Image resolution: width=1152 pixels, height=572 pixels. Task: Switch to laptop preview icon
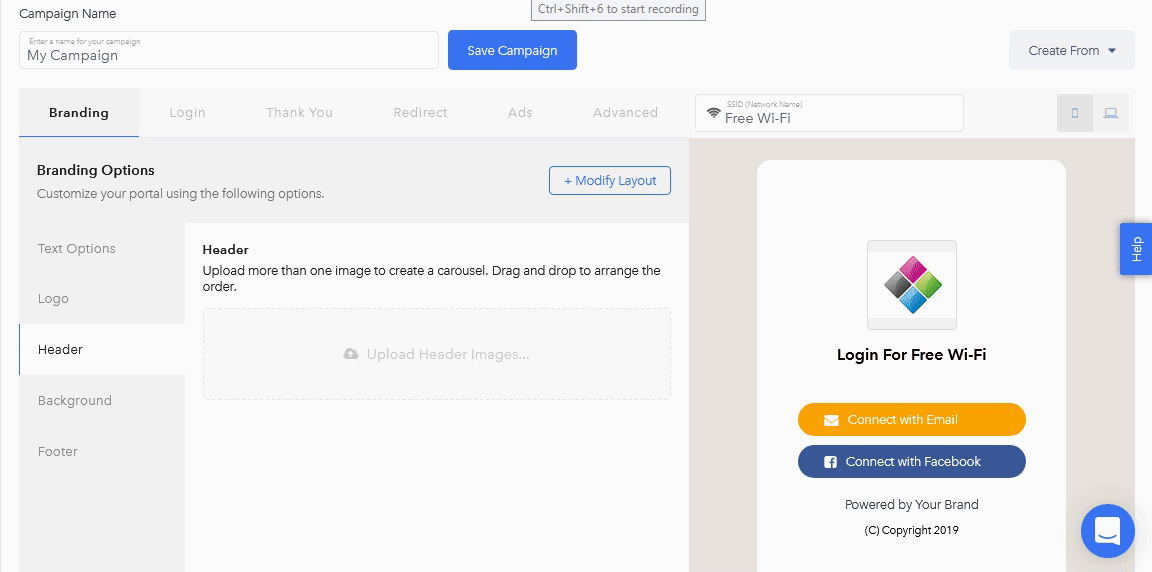[1111, 113]
